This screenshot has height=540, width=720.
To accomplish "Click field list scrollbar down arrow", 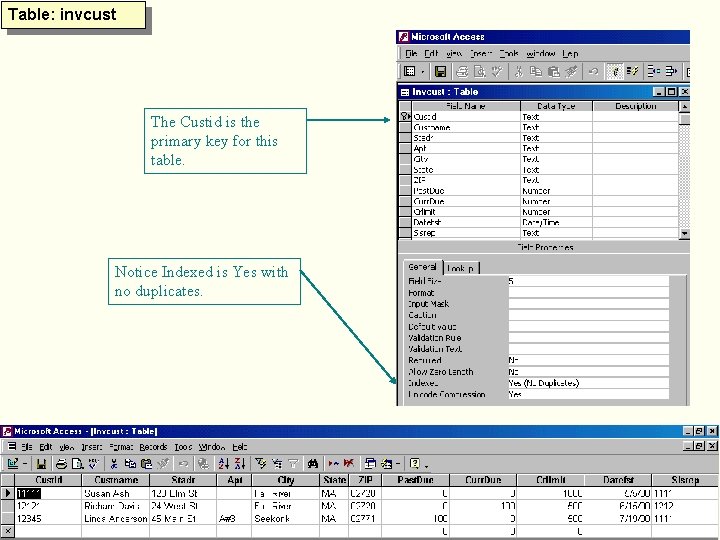I will (x=684, y=233).
